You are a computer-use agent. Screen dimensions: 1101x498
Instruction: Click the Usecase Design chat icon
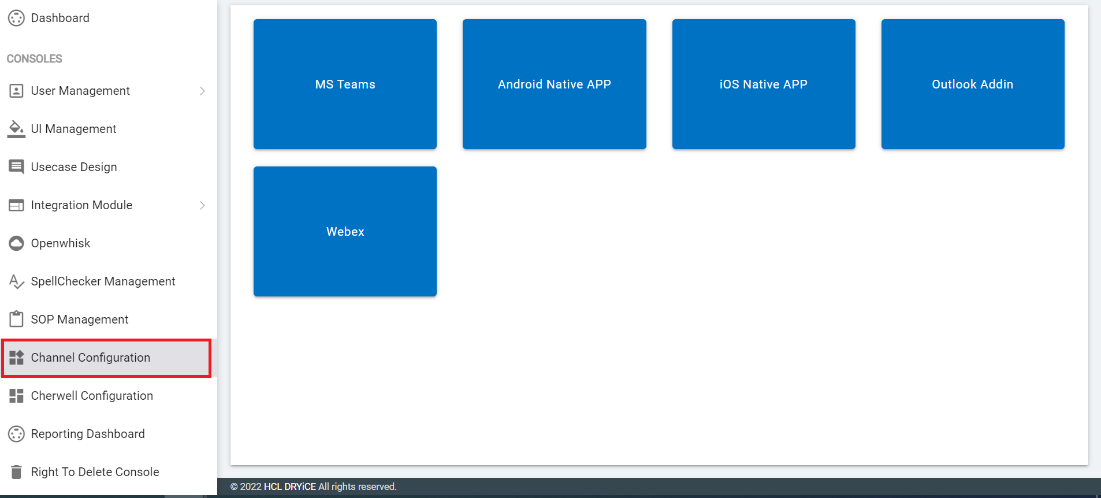click(16, 167)
